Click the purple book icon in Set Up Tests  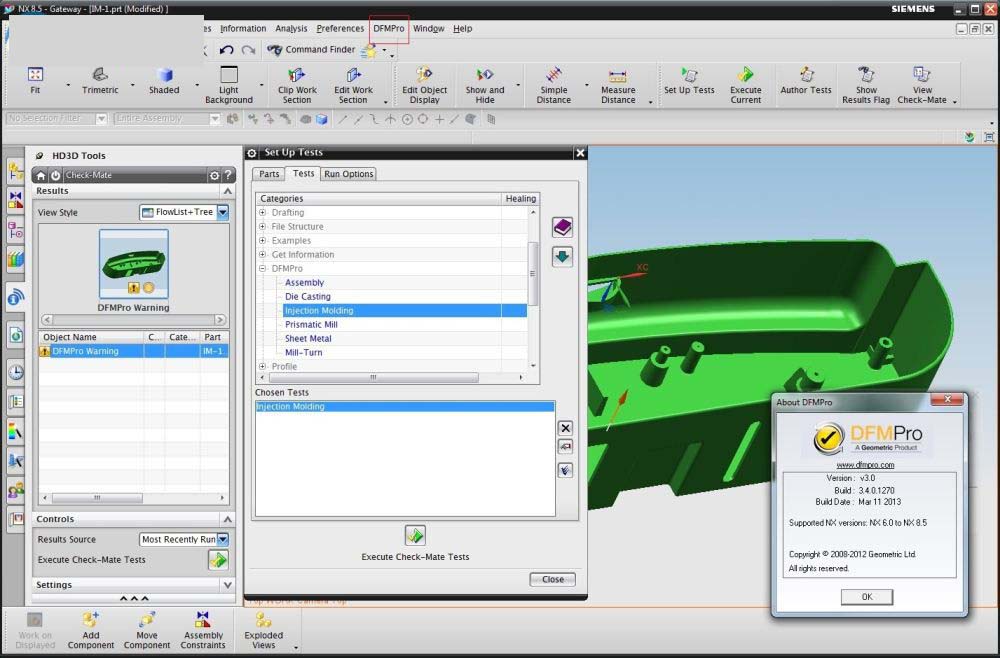562,227
